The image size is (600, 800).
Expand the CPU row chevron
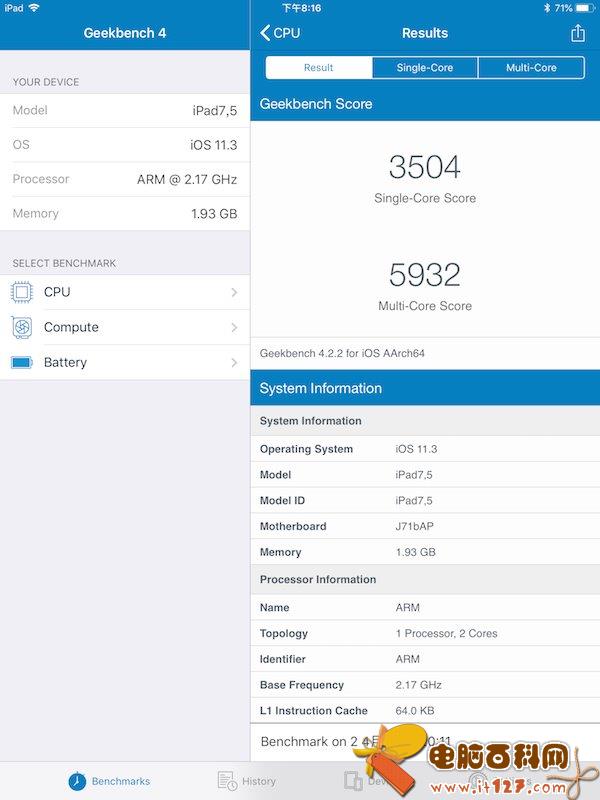point(234,292)
